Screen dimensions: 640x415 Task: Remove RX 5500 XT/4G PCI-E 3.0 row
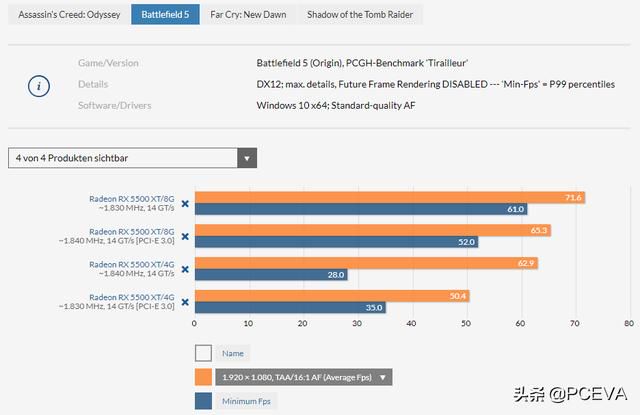(x=185, y=302)
